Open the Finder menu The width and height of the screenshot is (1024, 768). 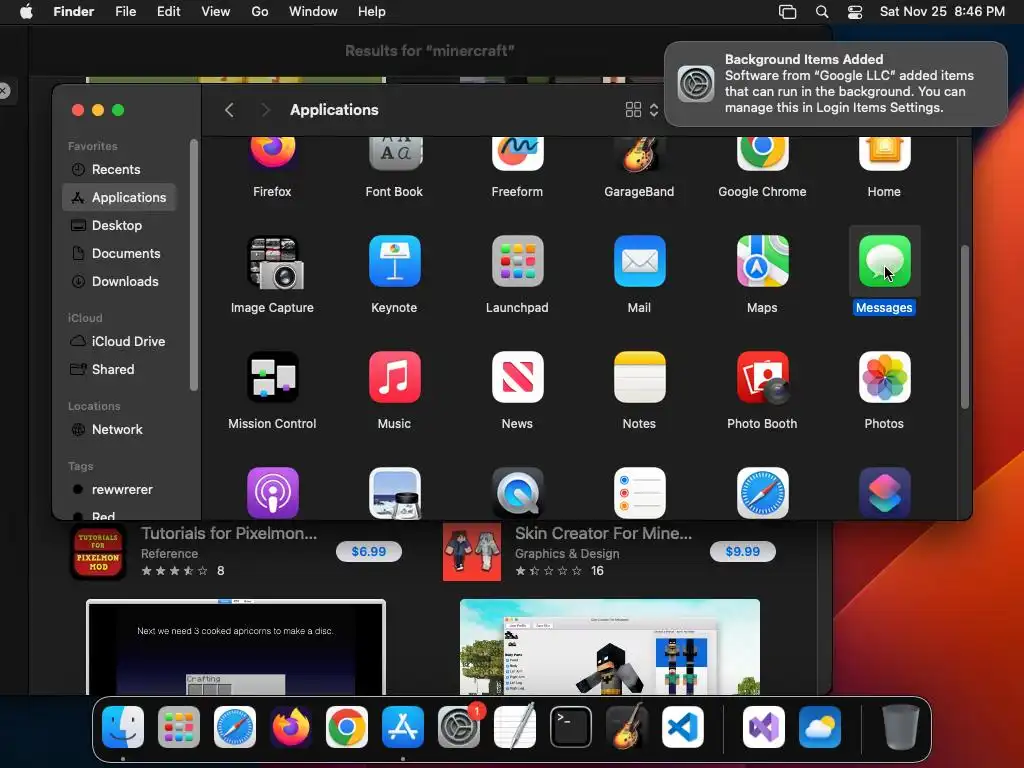tap(74, 12)
